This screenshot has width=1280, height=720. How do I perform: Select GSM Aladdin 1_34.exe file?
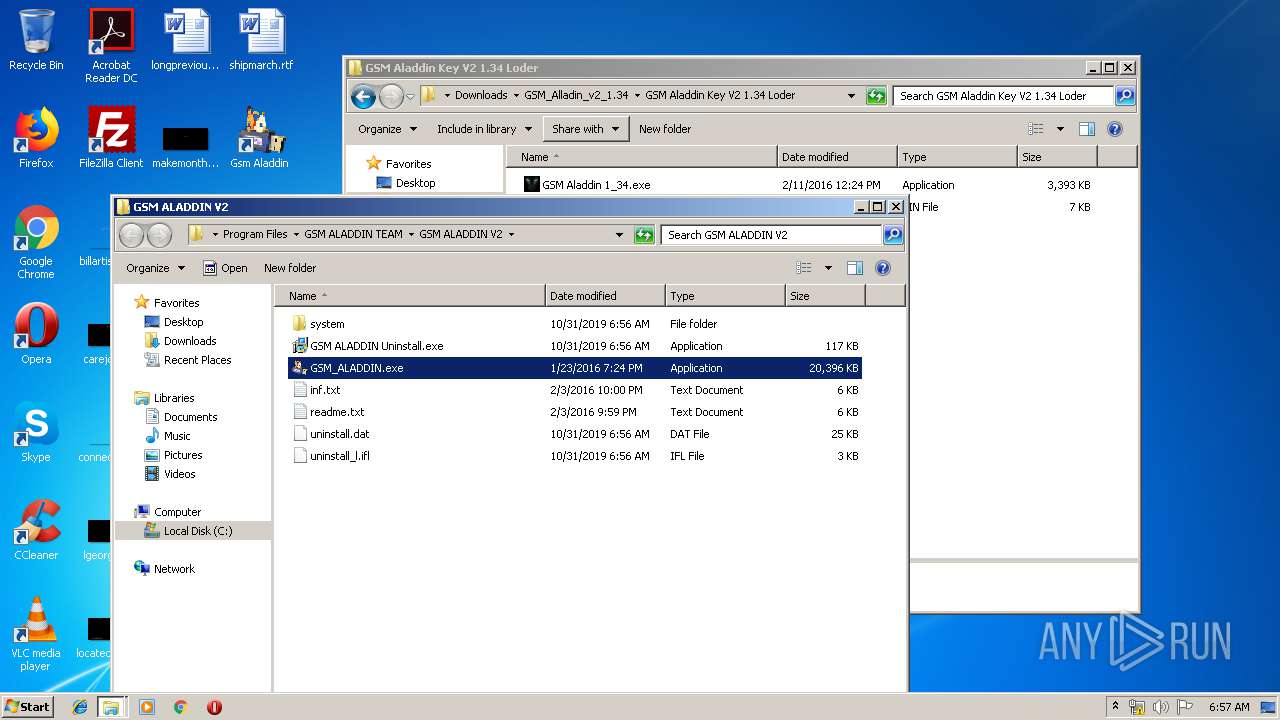596,185
